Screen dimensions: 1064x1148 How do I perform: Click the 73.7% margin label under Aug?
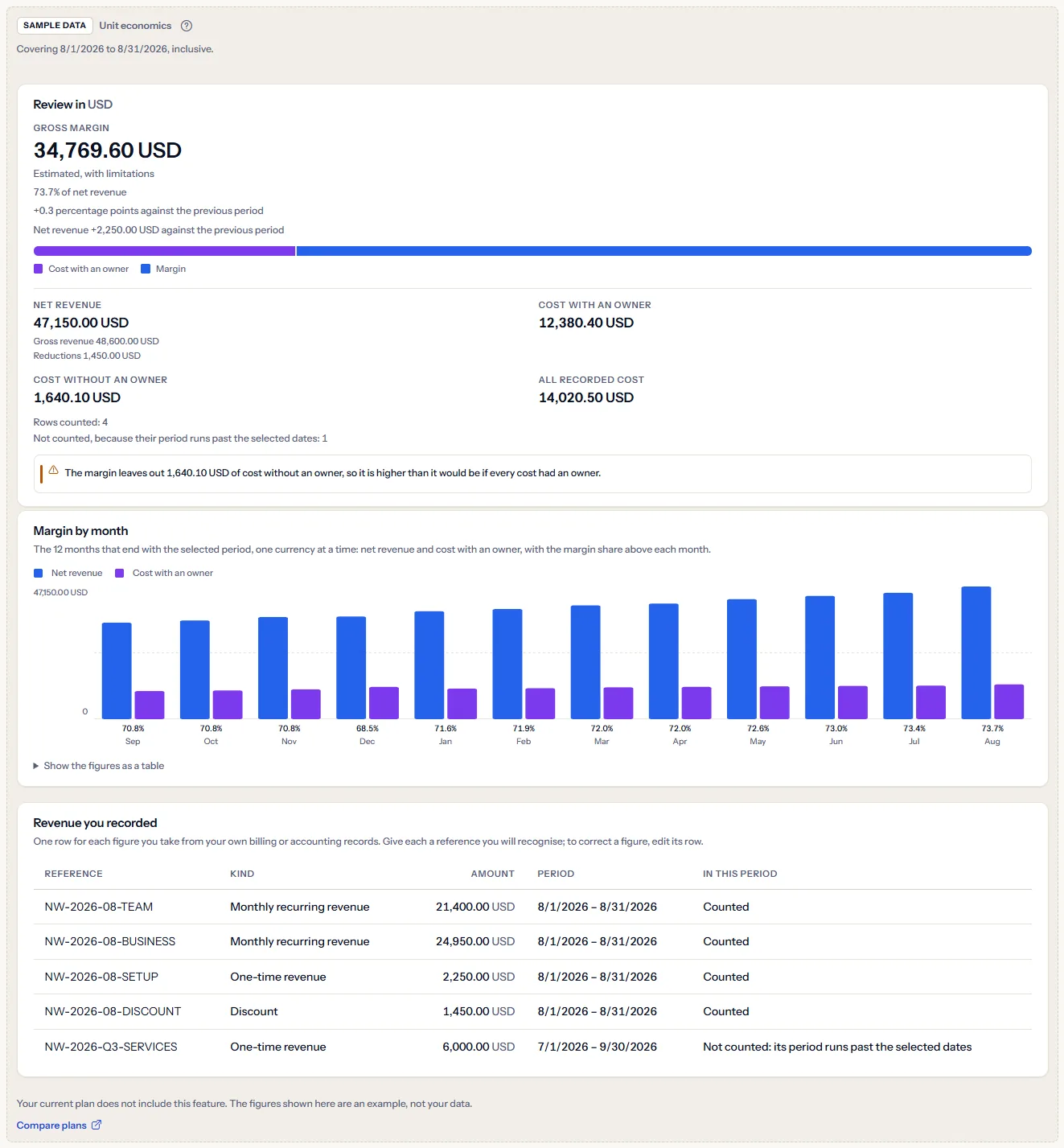(992, 728)
